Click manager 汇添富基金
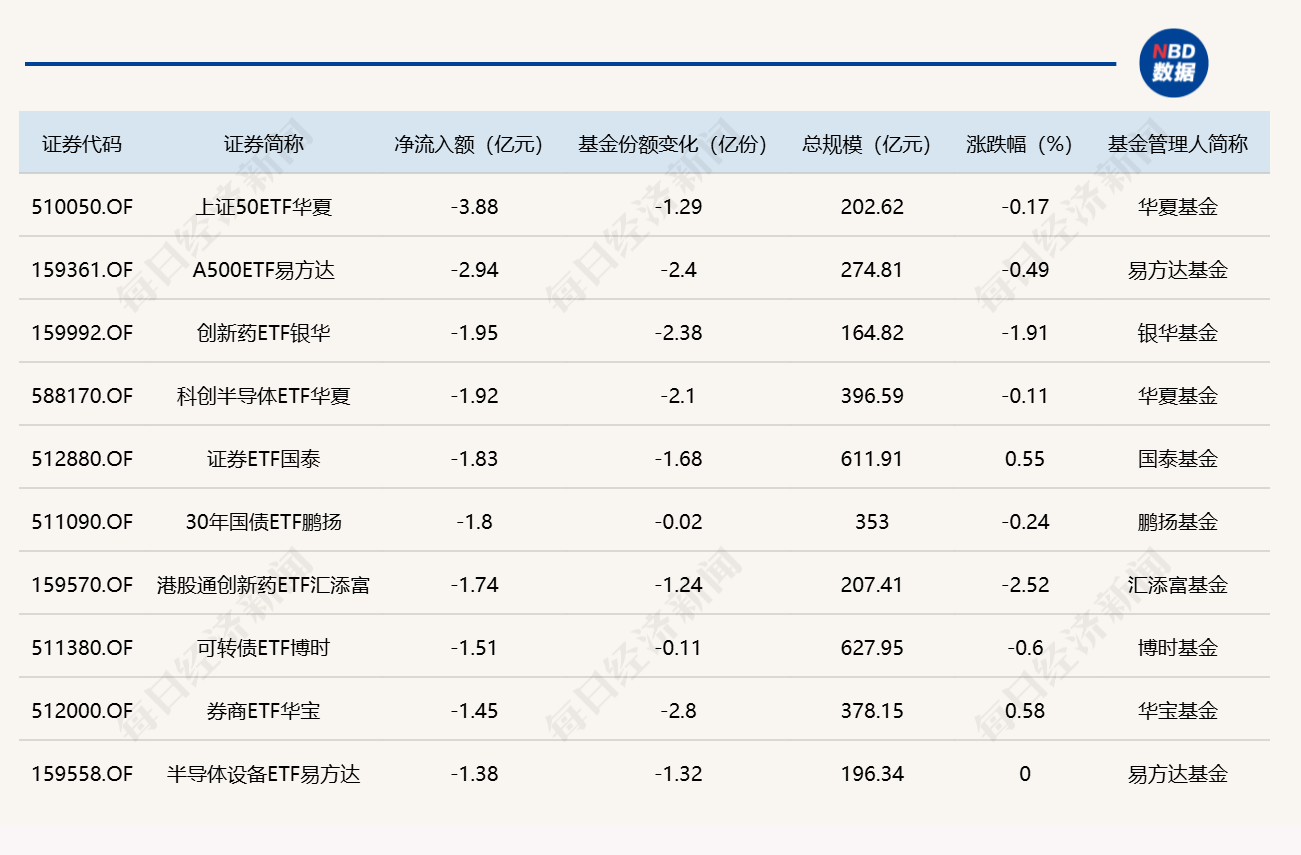1301x855 pixels. (1178, 585)
